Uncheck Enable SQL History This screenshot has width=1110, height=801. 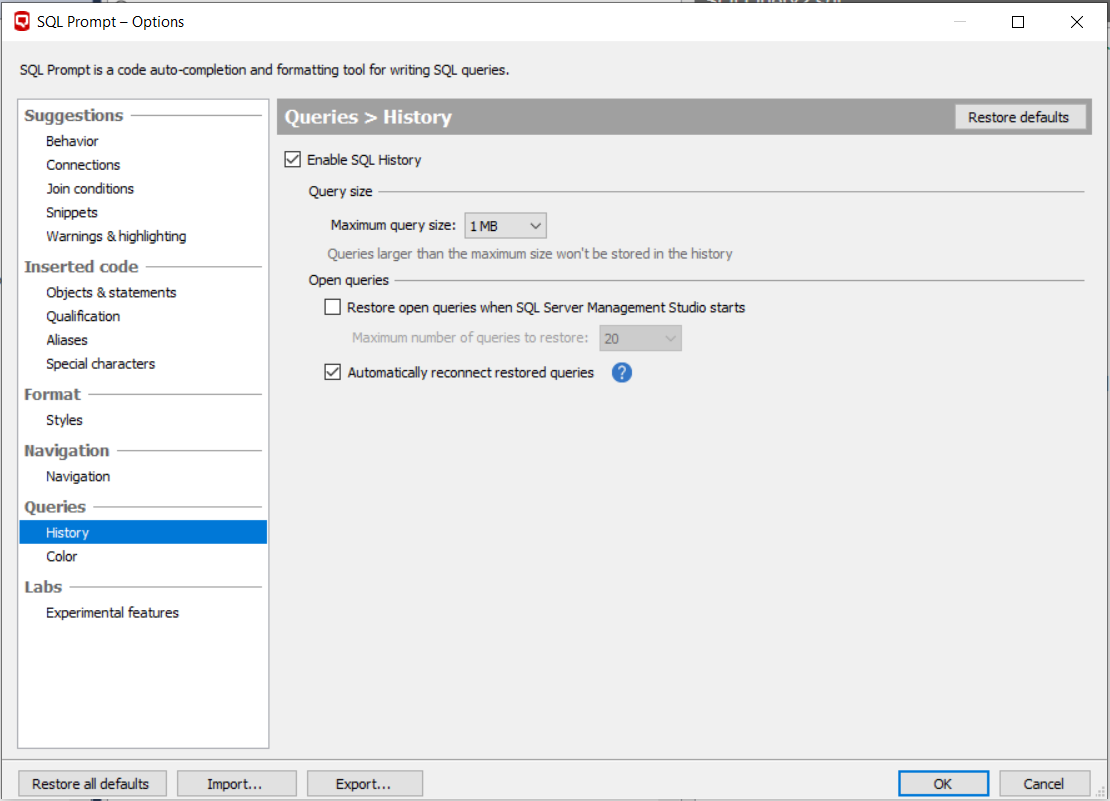pos(292,159)
